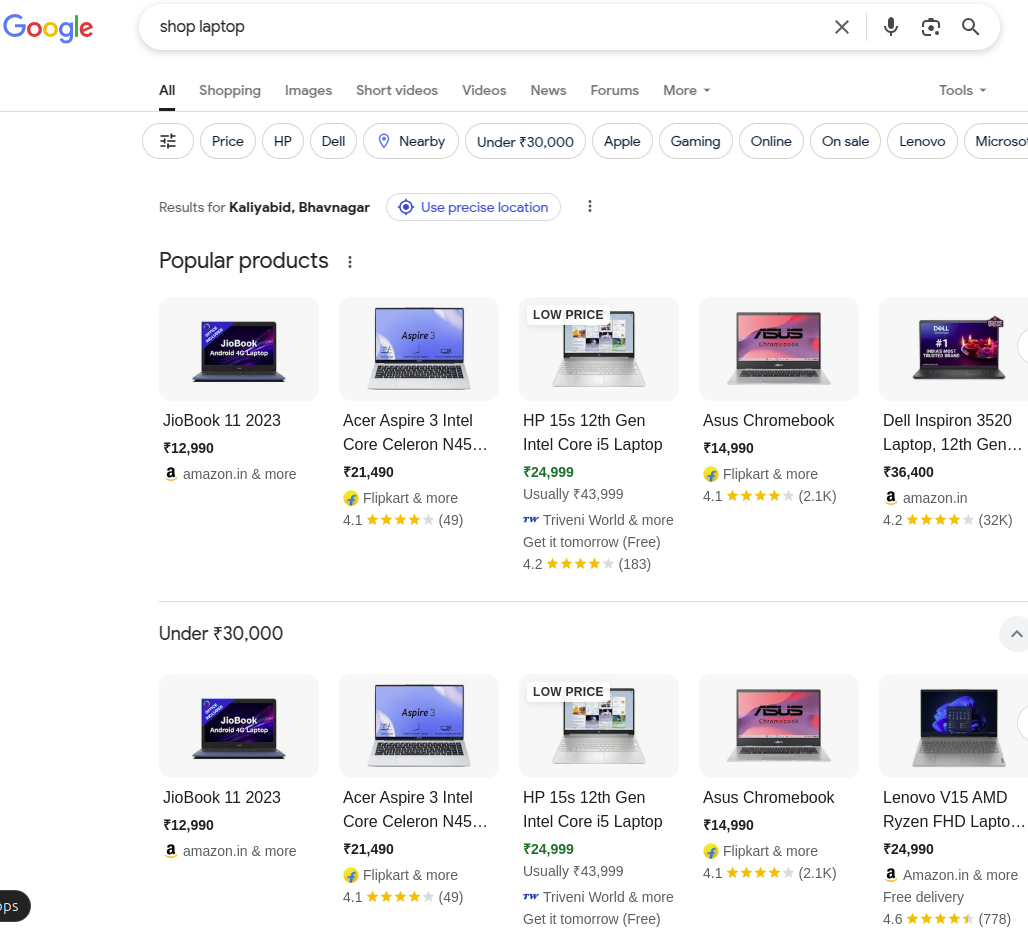
Task: Expand the More tabs dropdown
Action: pos(686,90)
